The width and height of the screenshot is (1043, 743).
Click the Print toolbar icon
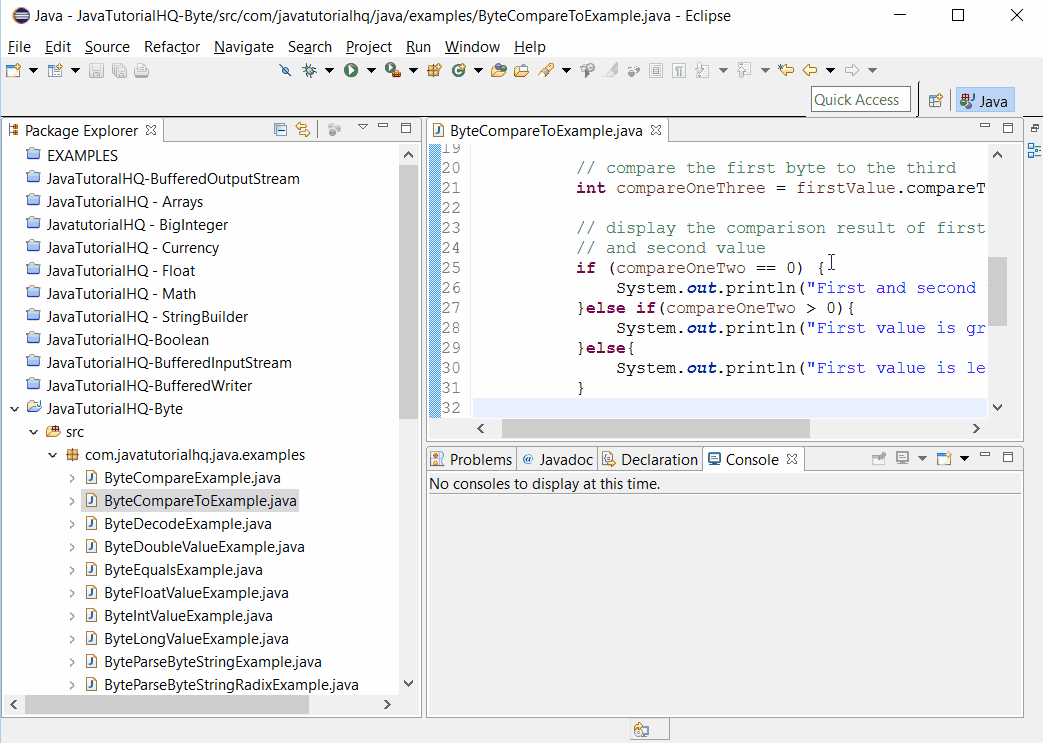pyautogui.click(x=141, y=70)
